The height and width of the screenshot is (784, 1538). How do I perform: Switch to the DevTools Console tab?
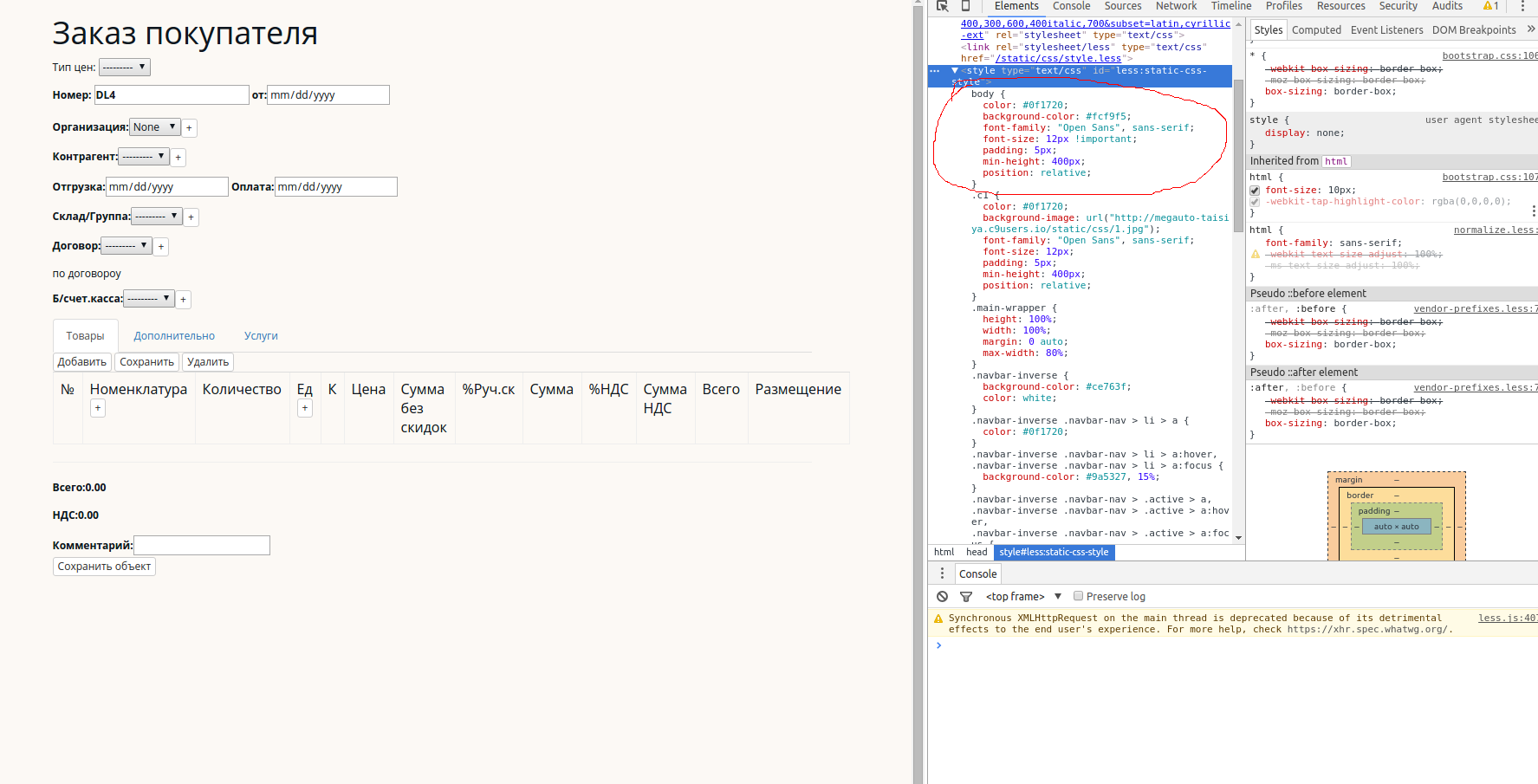click(x=1072, y=6)
